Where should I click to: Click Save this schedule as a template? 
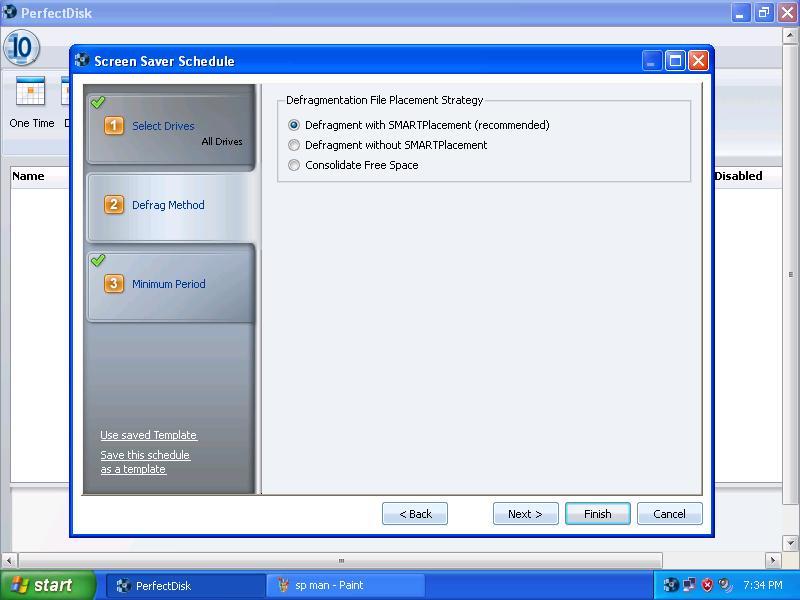point(144,462)
